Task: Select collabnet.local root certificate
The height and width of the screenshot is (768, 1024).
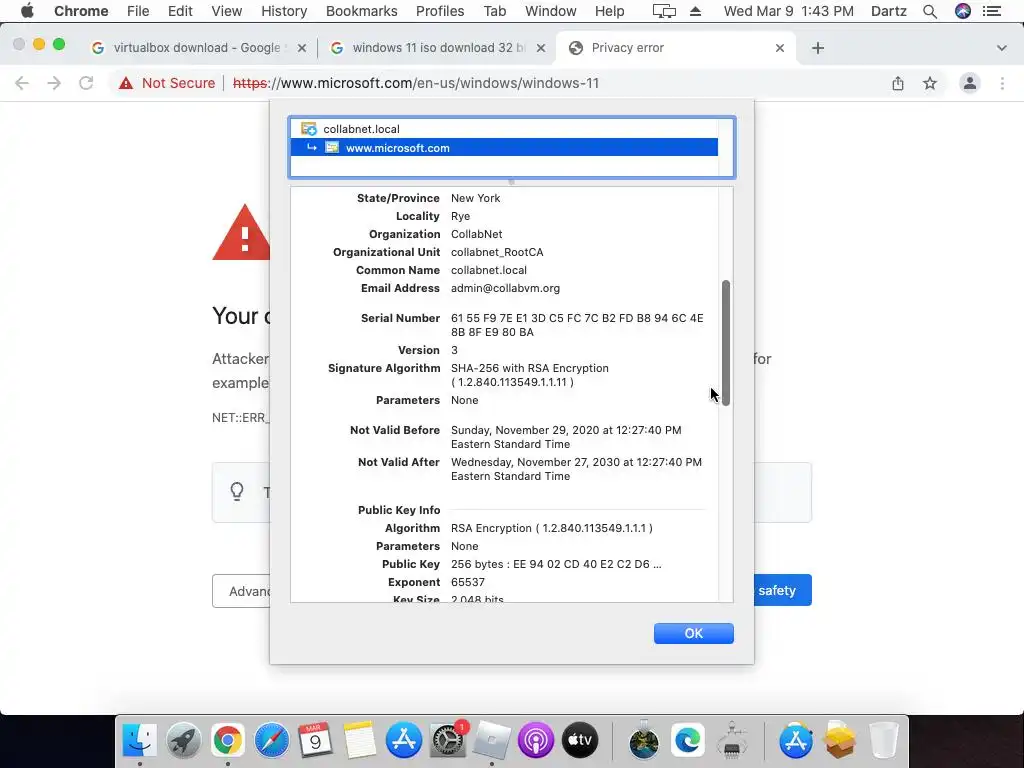Action: pyautogui.click(x=504, y=129)
